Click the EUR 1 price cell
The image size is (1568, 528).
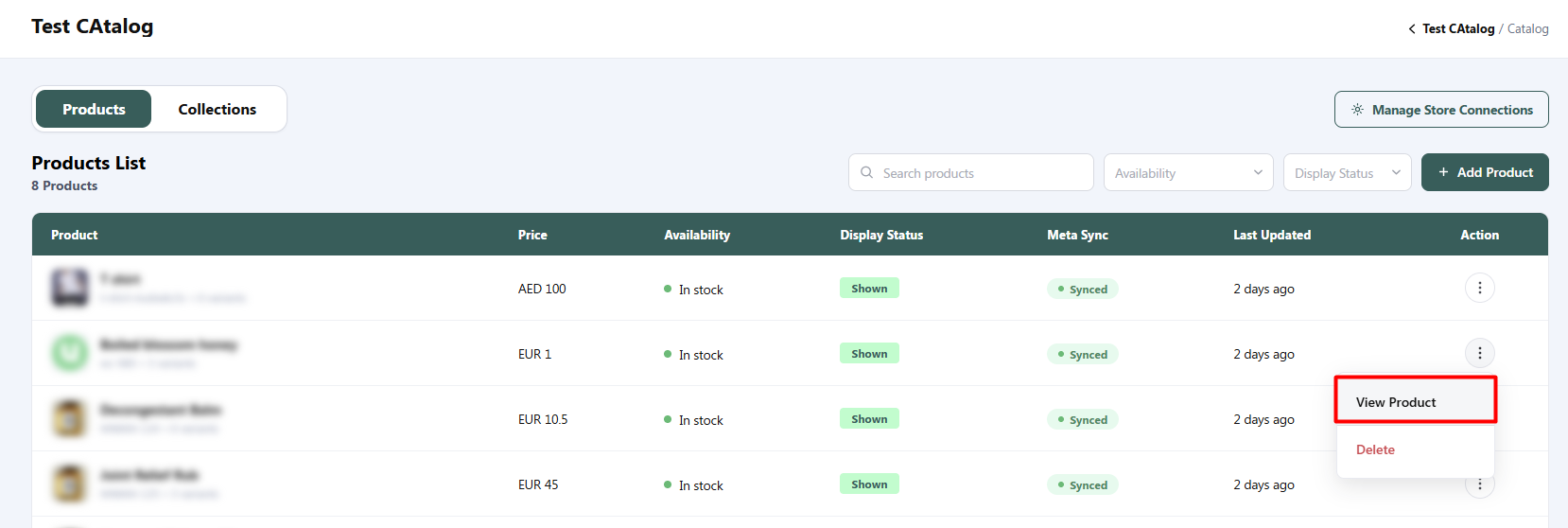pos(534,354)
